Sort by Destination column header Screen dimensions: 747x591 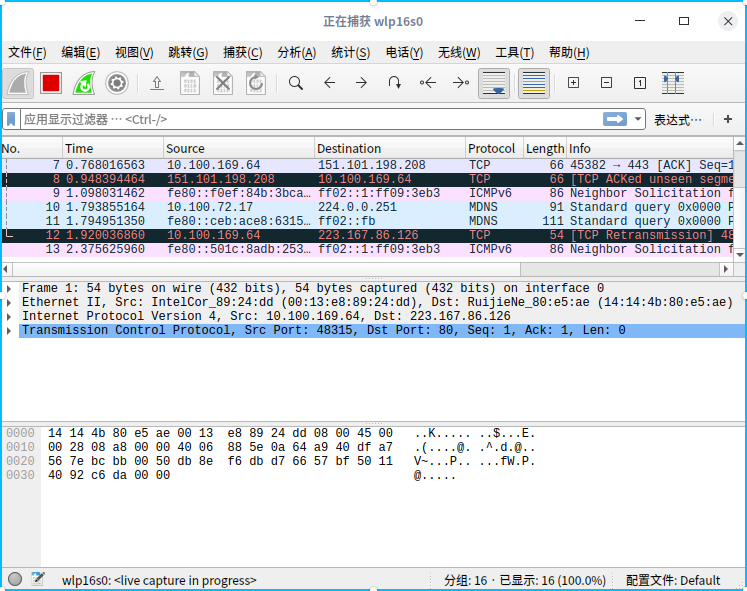[x=390, y=149]
